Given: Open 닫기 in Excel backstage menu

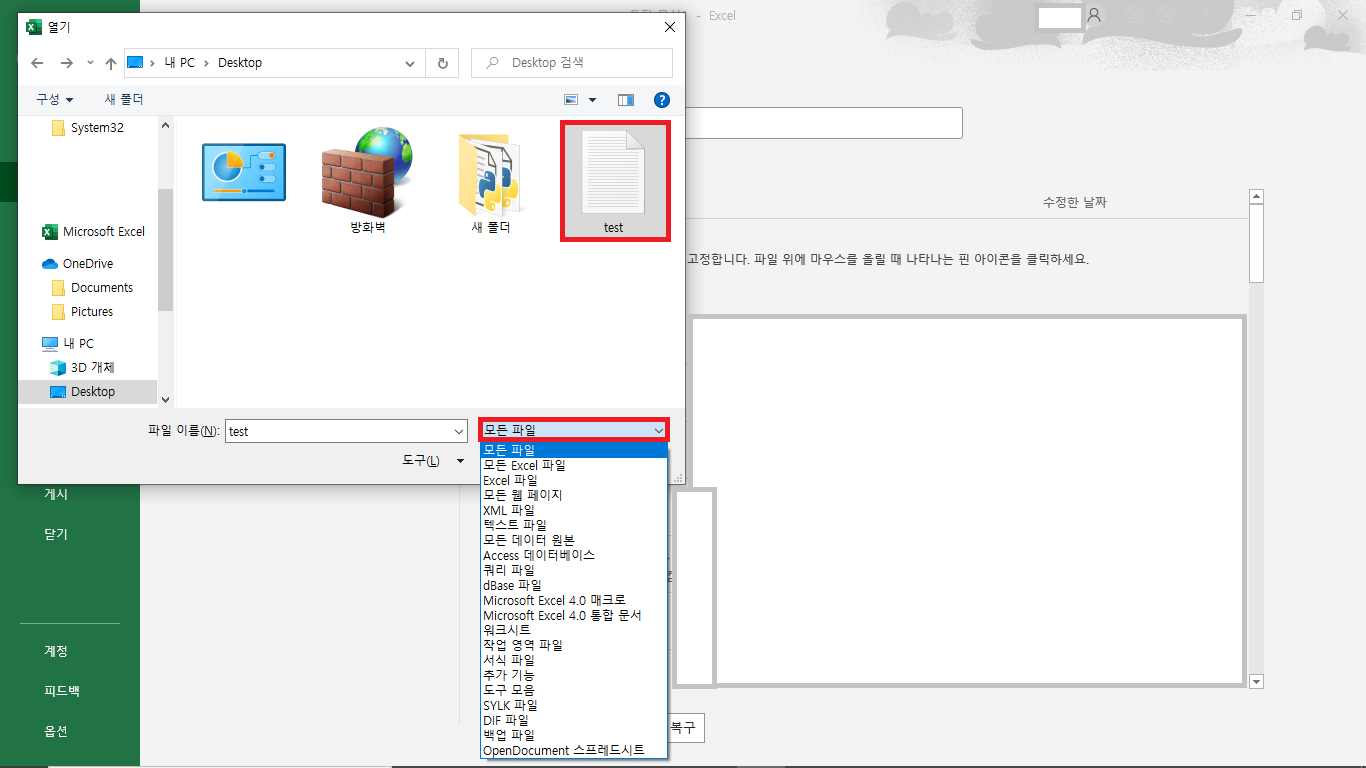Looking at the screenshot, I should click(56, 534).
